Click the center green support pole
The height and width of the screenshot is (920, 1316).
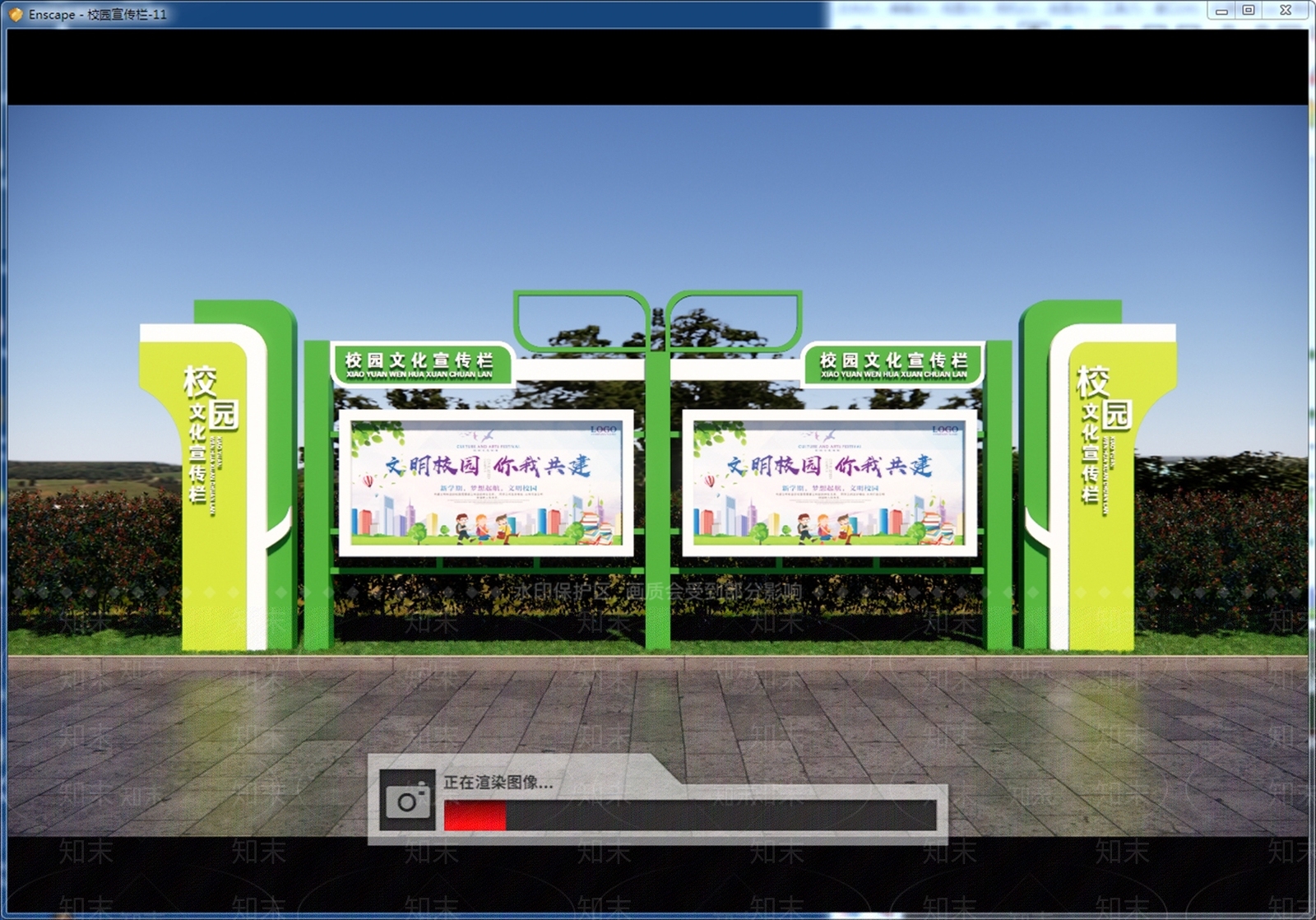click(x=657, y=494)
